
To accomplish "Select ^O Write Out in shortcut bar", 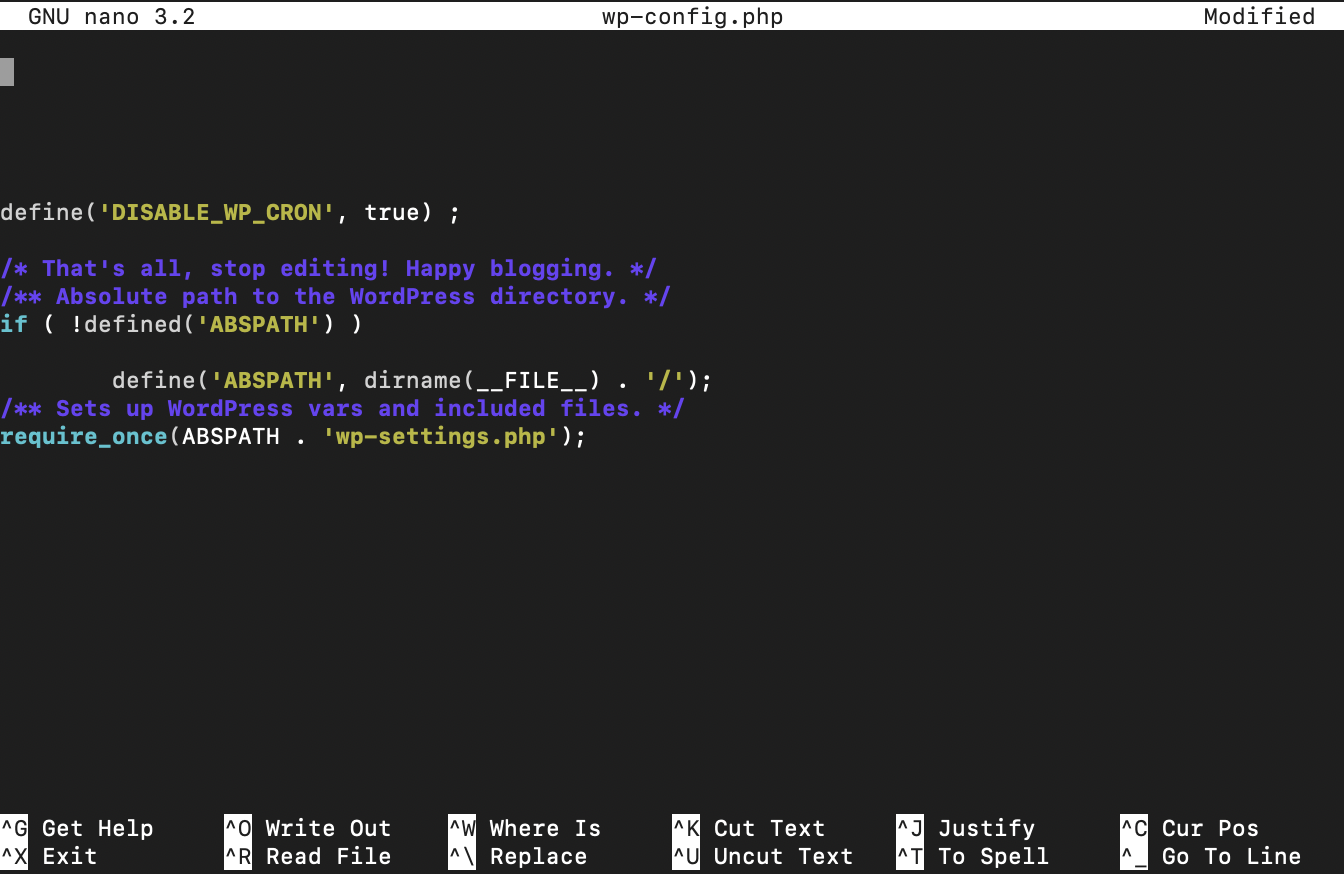I will (x=307, y=828).
